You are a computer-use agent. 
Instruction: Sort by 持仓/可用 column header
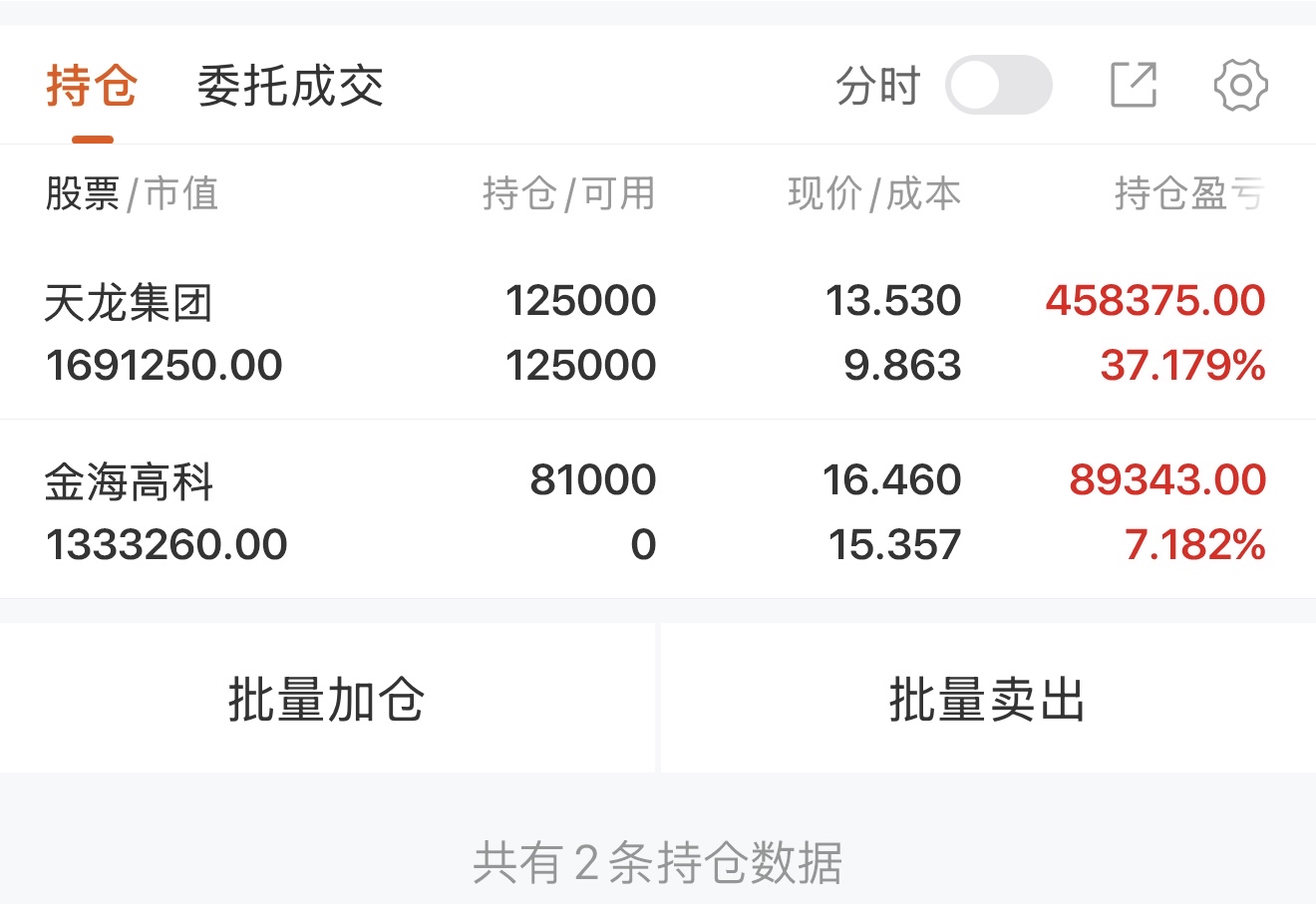568,193
